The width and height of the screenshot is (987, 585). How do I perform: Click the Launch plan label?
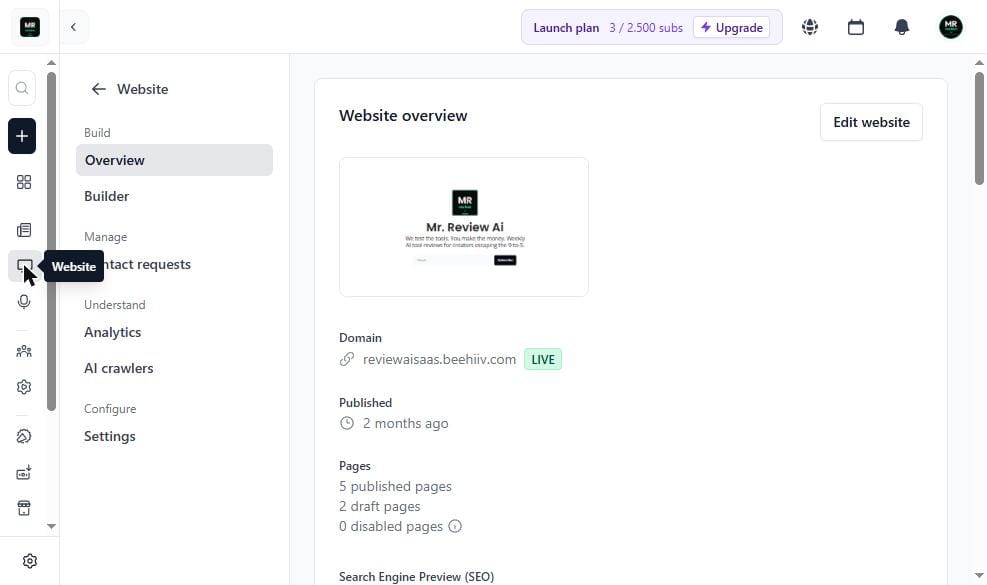click(x=566, y=28)
